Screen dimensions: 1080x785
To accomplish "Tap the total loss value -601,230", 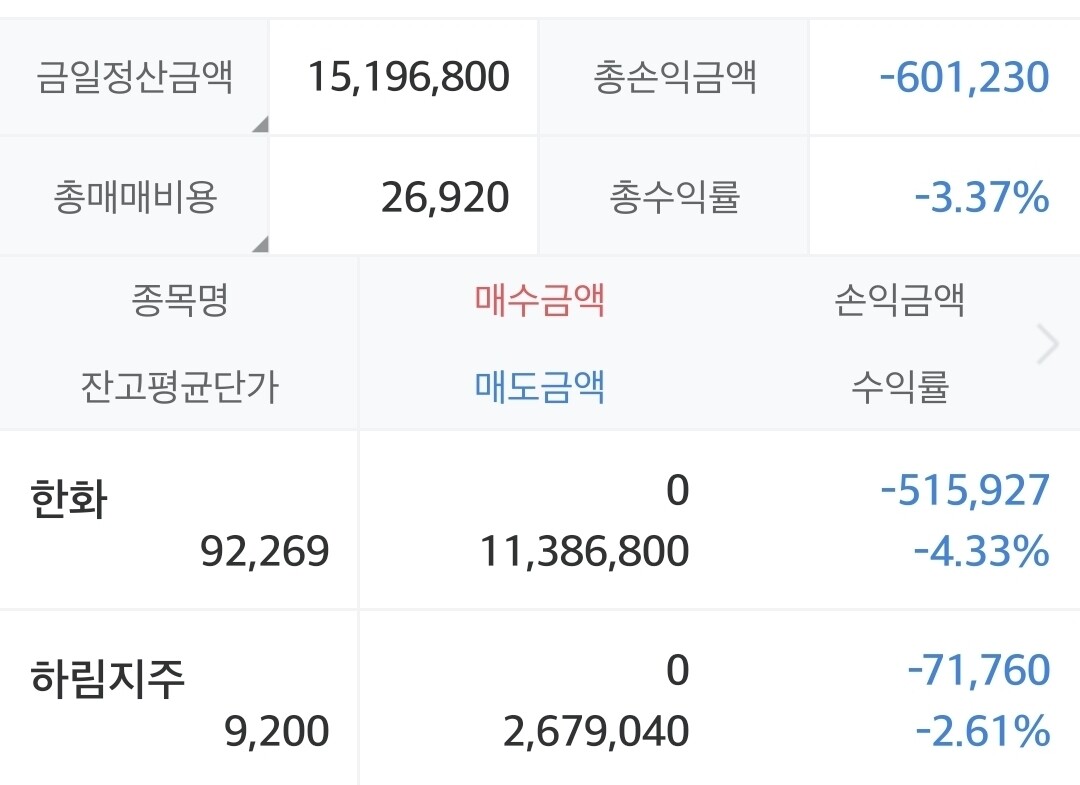I will (964, 77).
